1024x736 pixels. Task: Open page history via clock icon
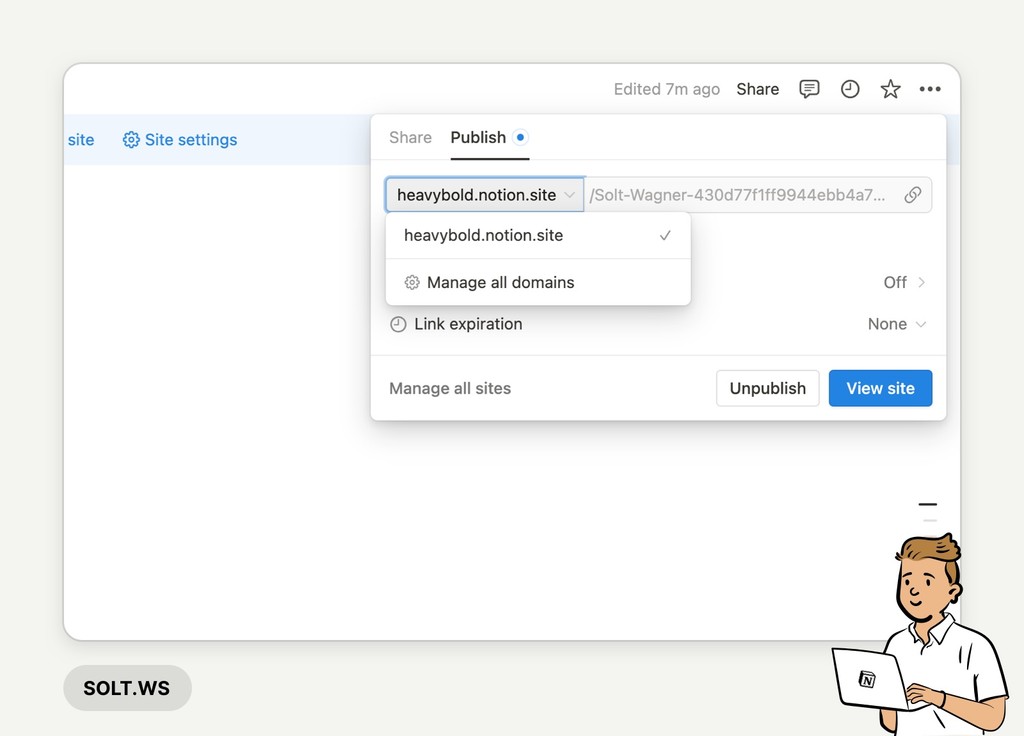point(850,89)
